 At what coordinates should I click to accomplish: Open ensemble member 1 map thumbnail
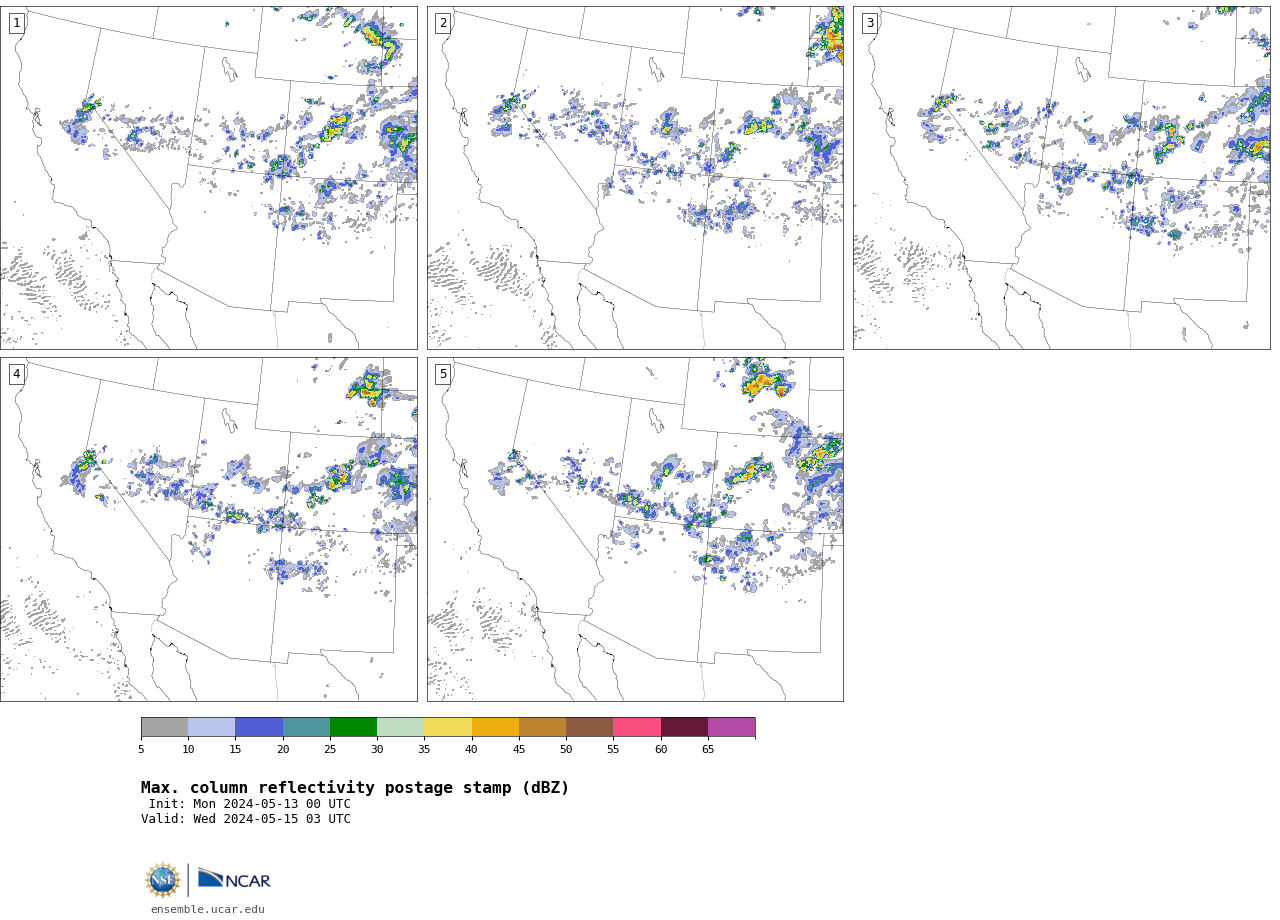(209, 178)
